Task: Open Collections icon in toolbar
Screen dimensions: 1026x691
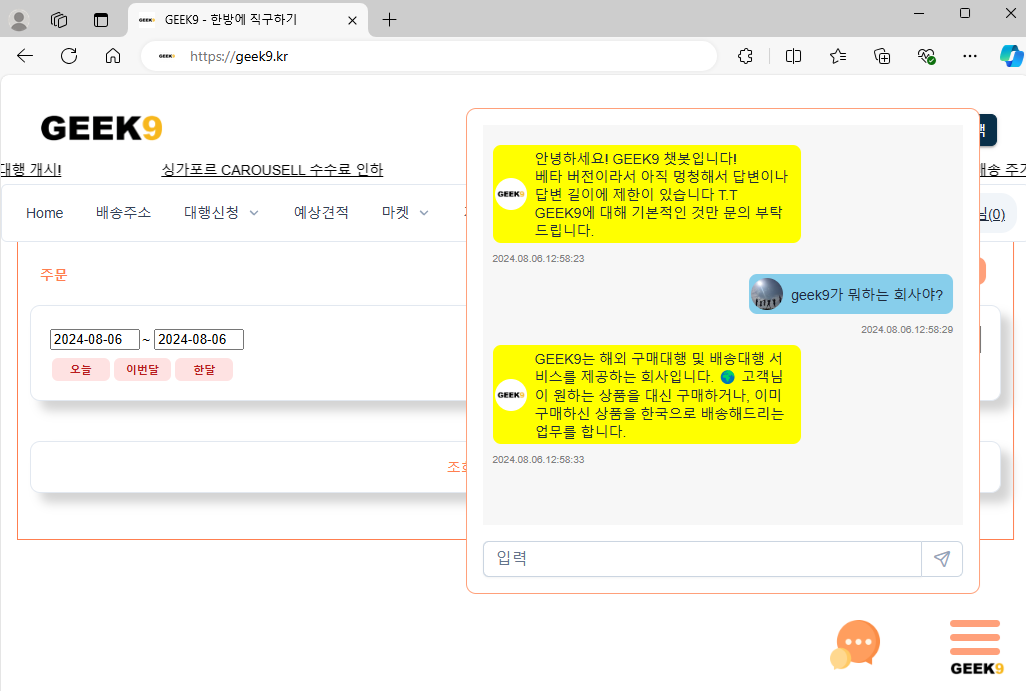Action: point(882,56)
